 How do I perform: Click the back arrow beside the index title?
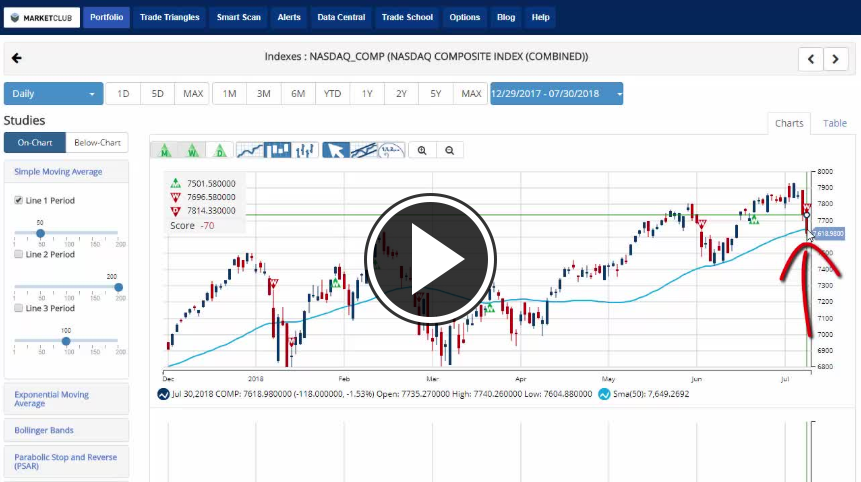17,58
